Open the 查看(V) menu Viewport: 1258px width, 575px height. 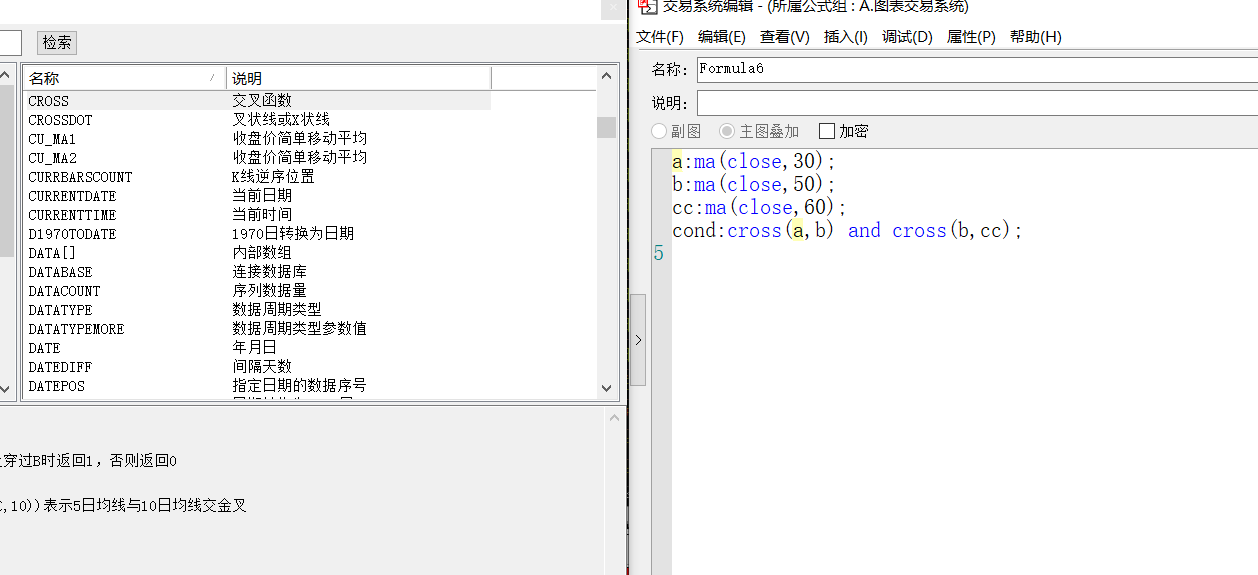pyautogui.click(x=785, y=37)
